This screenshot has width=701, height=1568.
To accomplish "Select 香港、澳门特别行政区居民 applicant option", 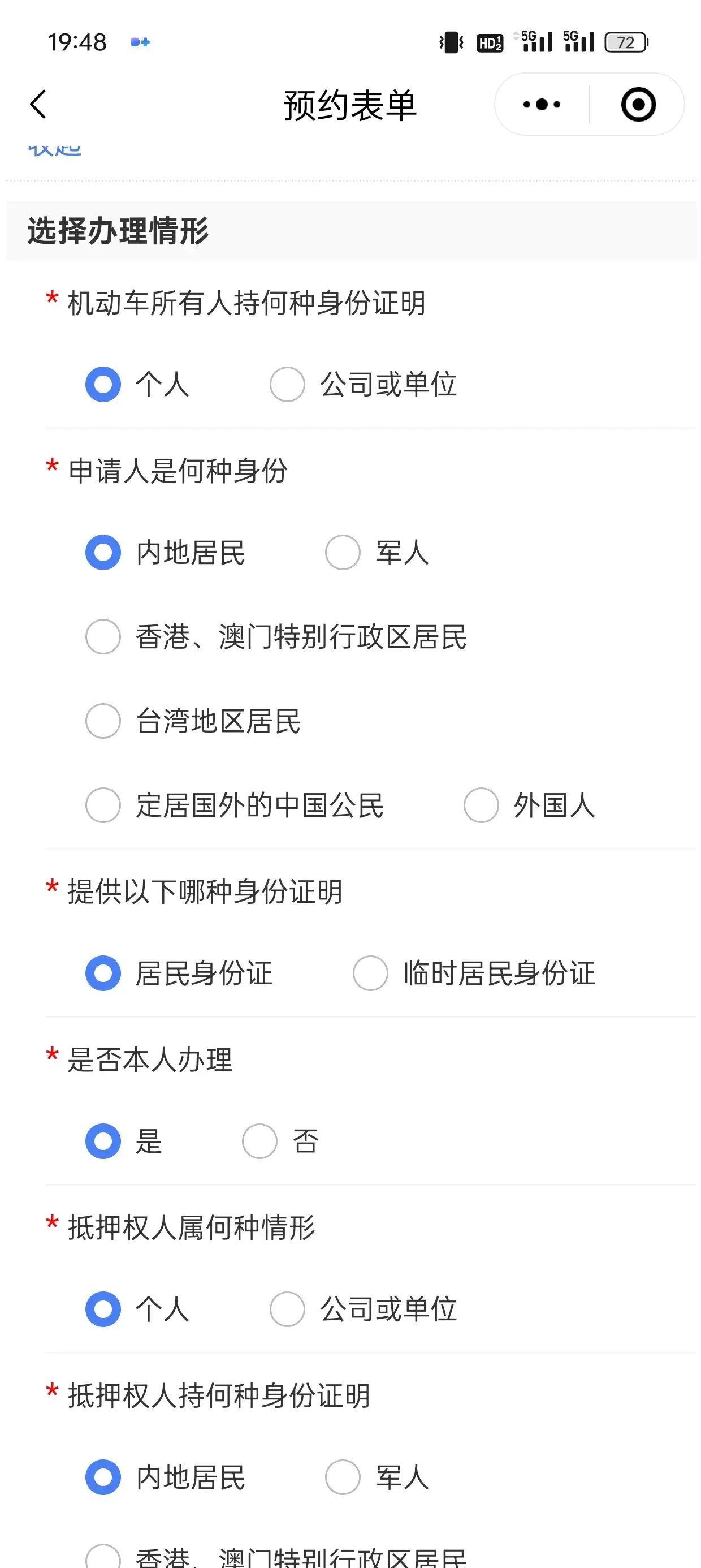I will coord(103,637).
